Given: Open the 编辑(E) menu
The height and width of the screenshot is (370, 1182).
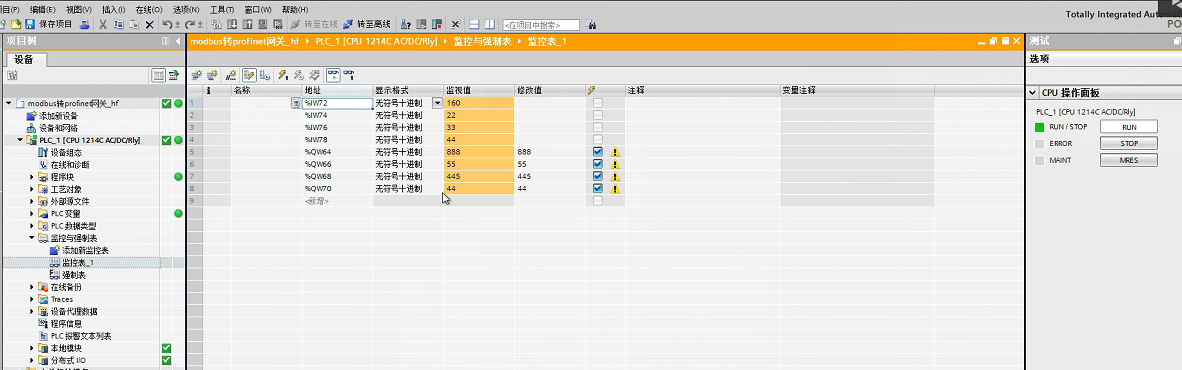Looking at the screenshot, I should 42,9.
